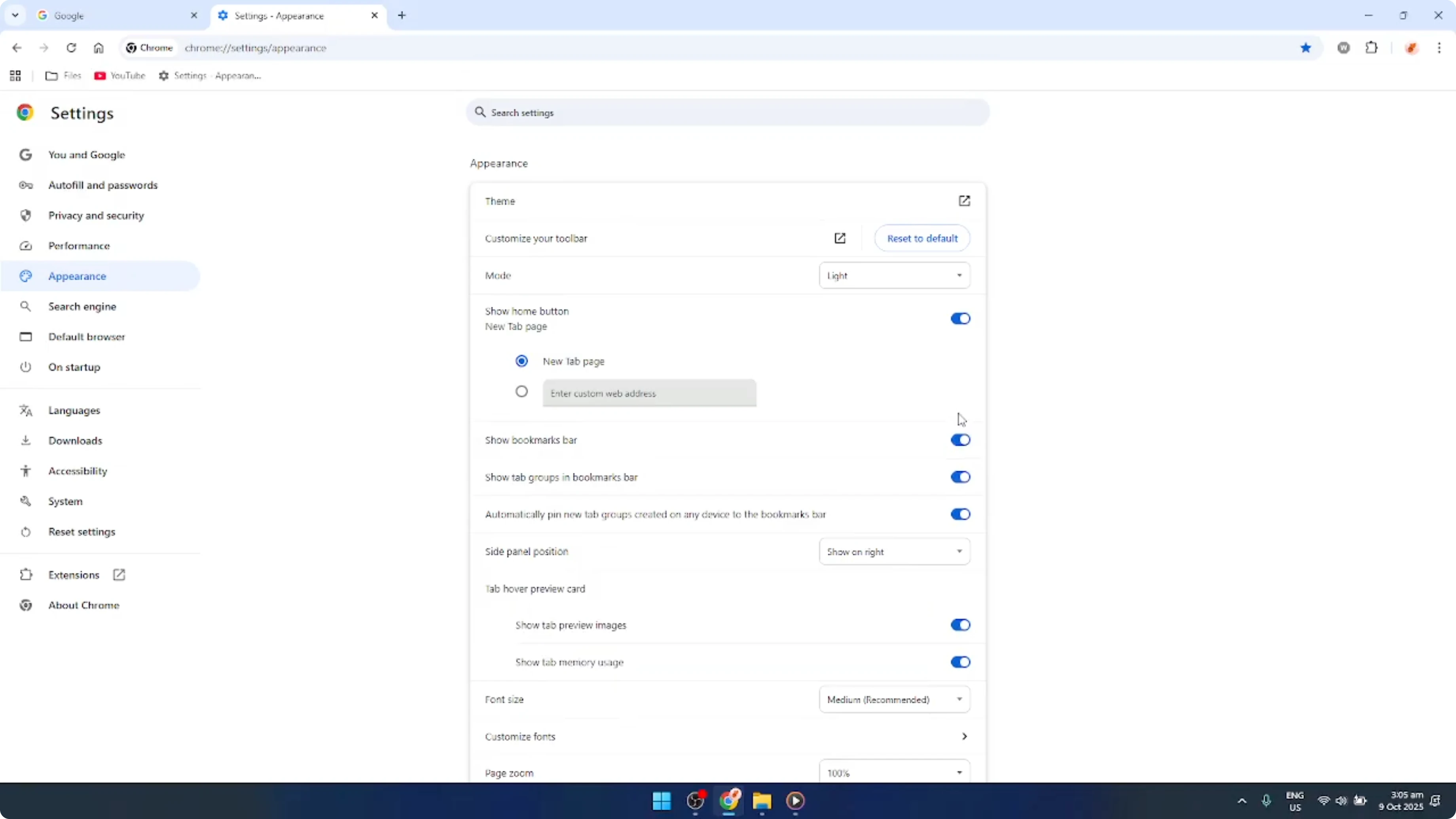Open the tab groups grid icon in bookmarks bar
This screenshot has height=819, width=1456.
(15, 76)
